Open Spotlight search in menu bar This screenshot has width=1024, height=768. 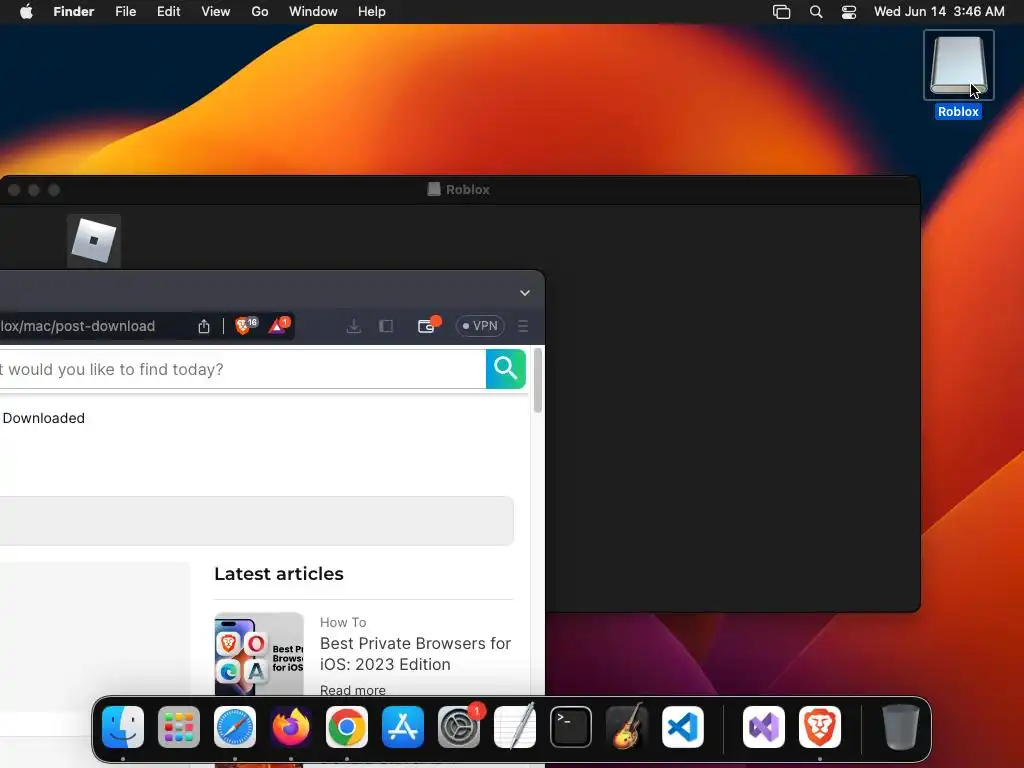816,12
